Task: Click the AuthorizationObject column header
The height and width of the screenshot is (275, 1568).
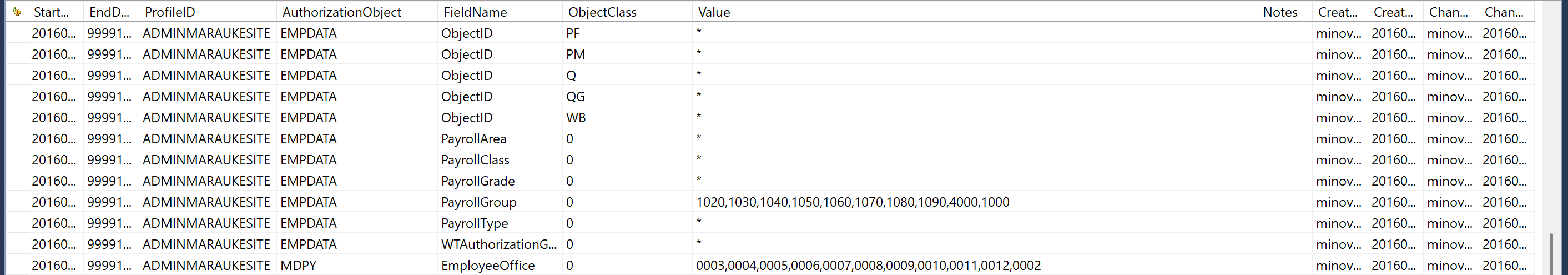Action: [x=341, y=12]
